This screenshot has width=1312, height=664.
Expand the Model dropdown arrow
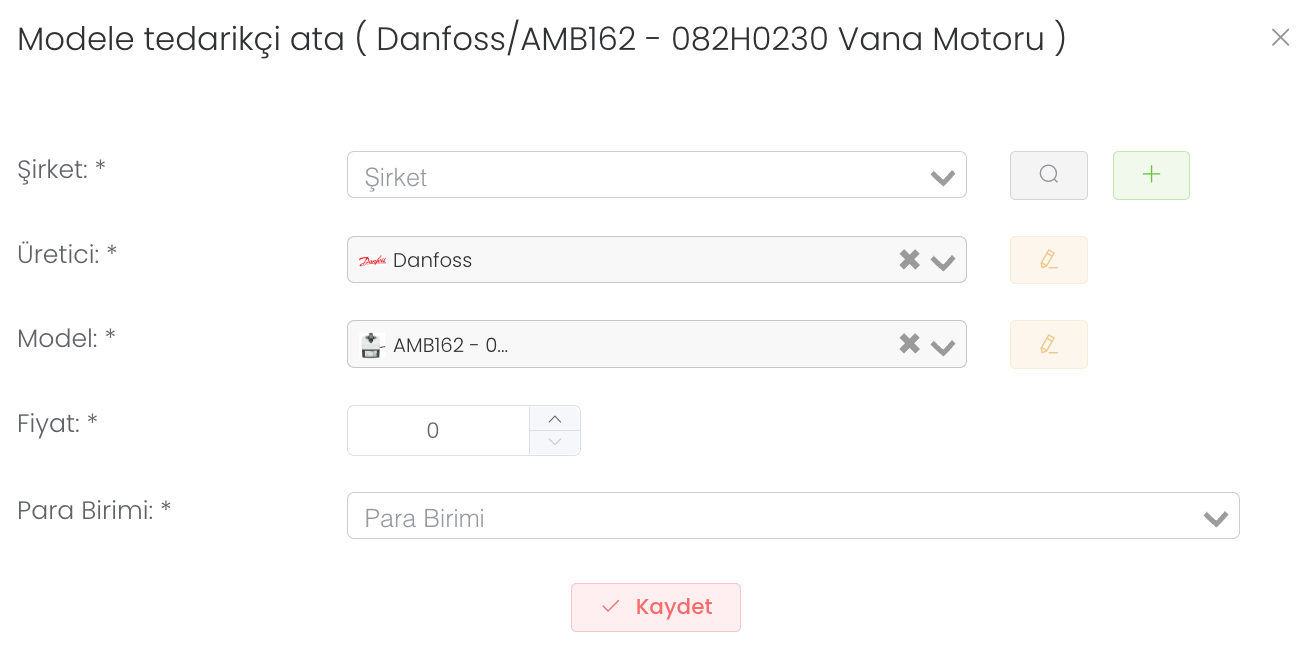point(942,346)
